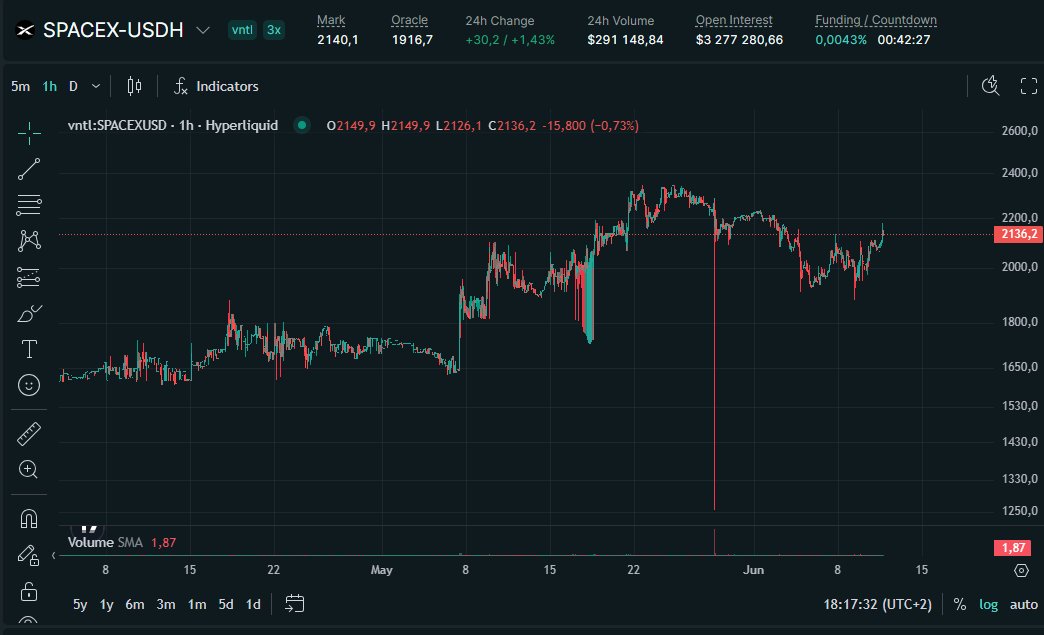The image size is (1044, 635).
Task: Activate the Text annotation tool
Action: [x=29, y=349]
